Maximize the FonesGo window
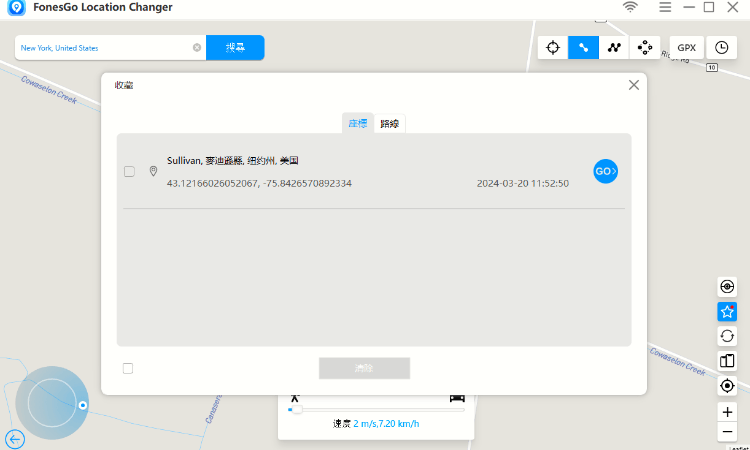Image resolution: width=750 pixels, height=450 pixels. (x=709, y=7)
